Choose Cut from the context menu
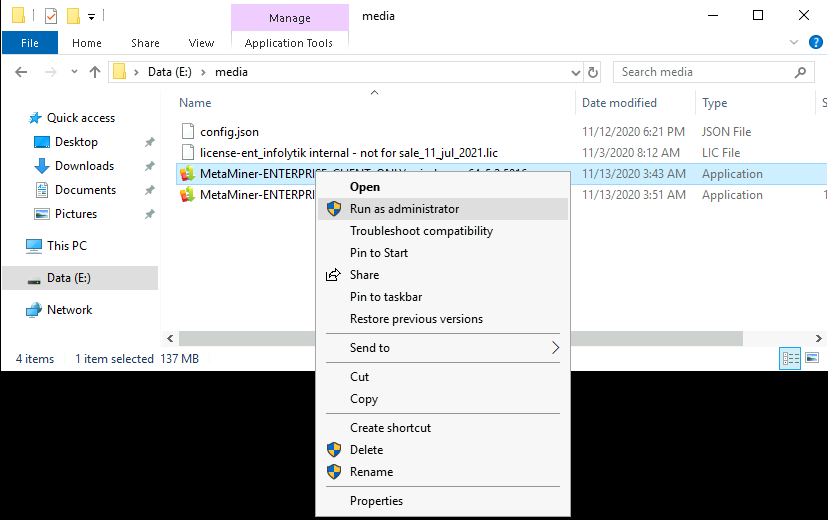The image size is (828, 520). (443, 377)
